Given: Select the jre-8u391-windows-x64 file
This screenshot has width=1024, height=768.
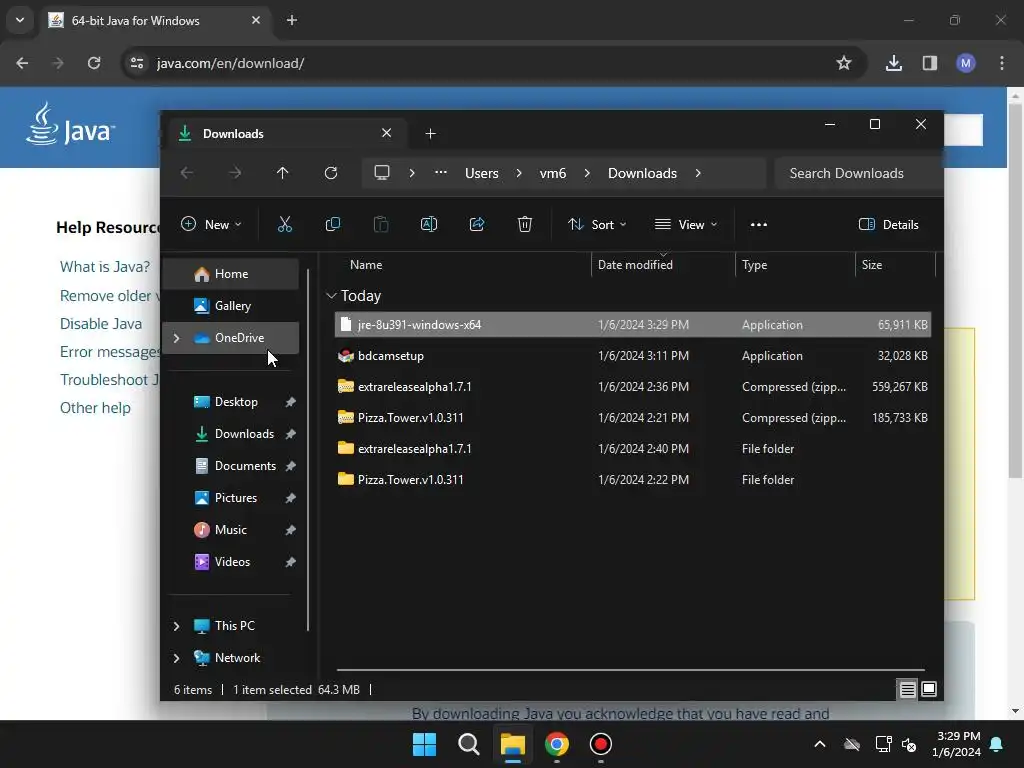Looking at the screenshot, I should pos(632,325).
